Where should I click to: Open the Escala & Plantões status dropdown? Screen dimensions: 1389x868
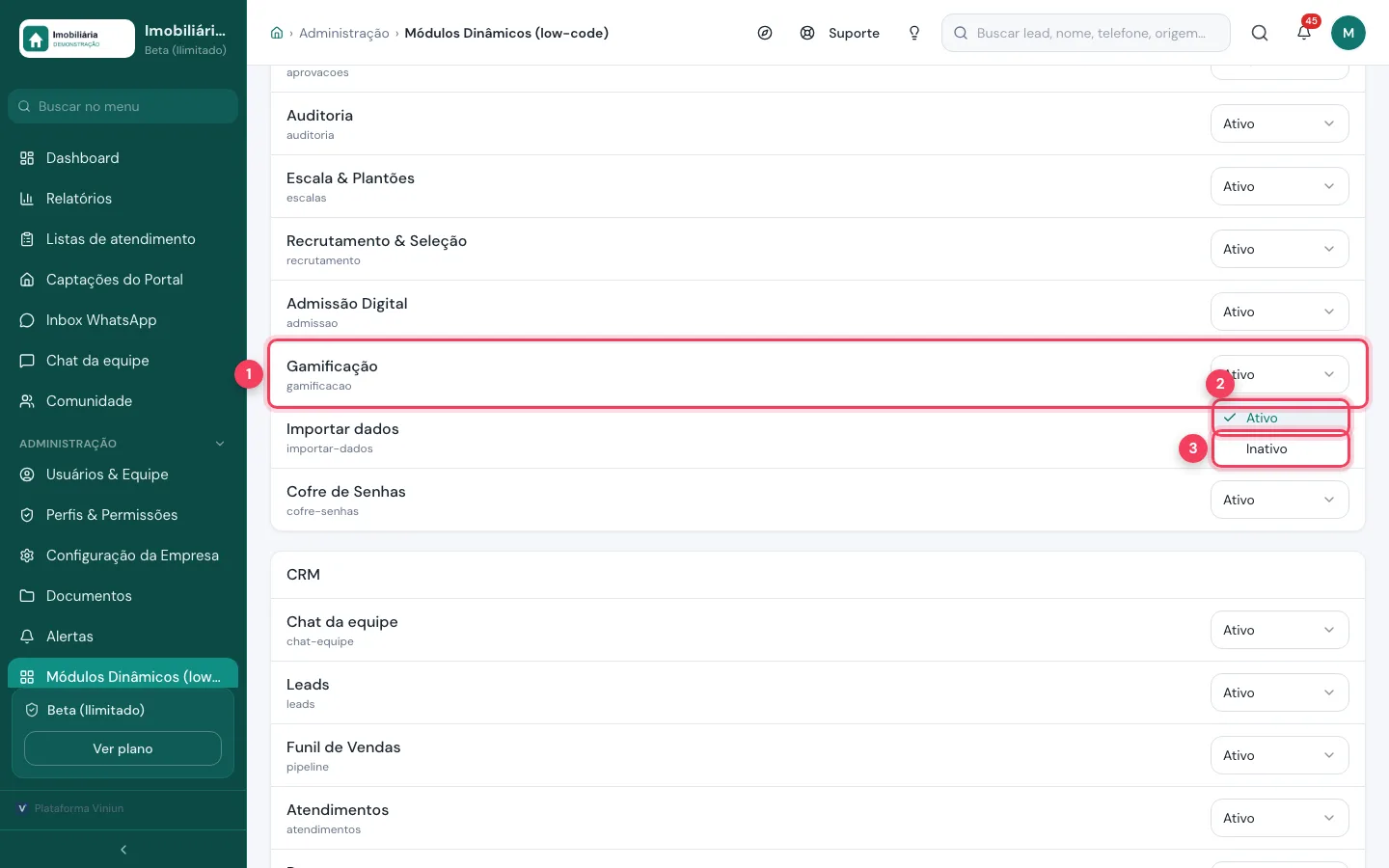click(1279, 186)
